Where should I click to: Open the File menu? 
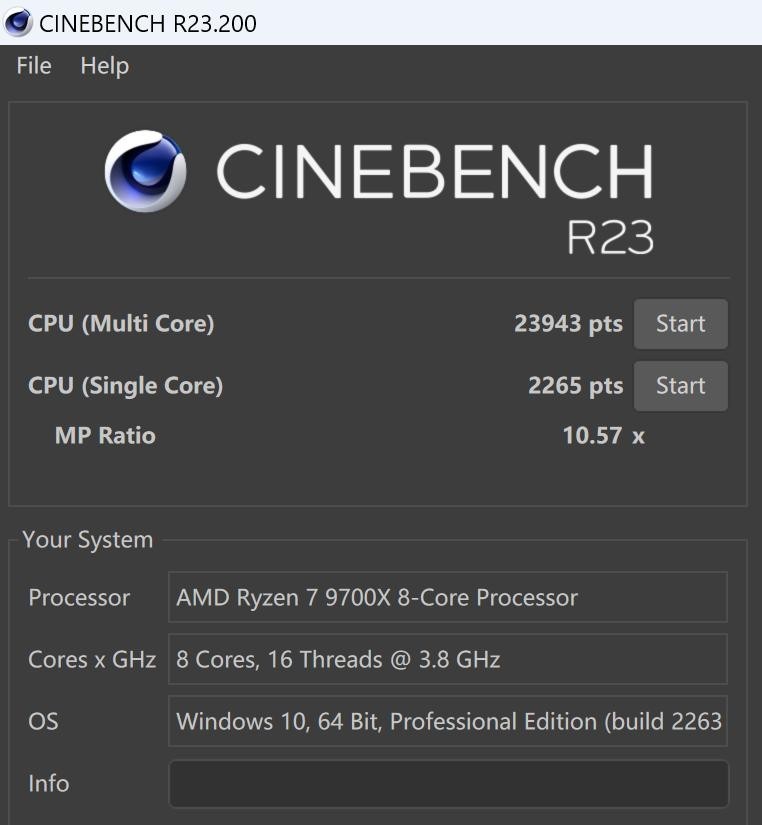(x=34, y=66)
